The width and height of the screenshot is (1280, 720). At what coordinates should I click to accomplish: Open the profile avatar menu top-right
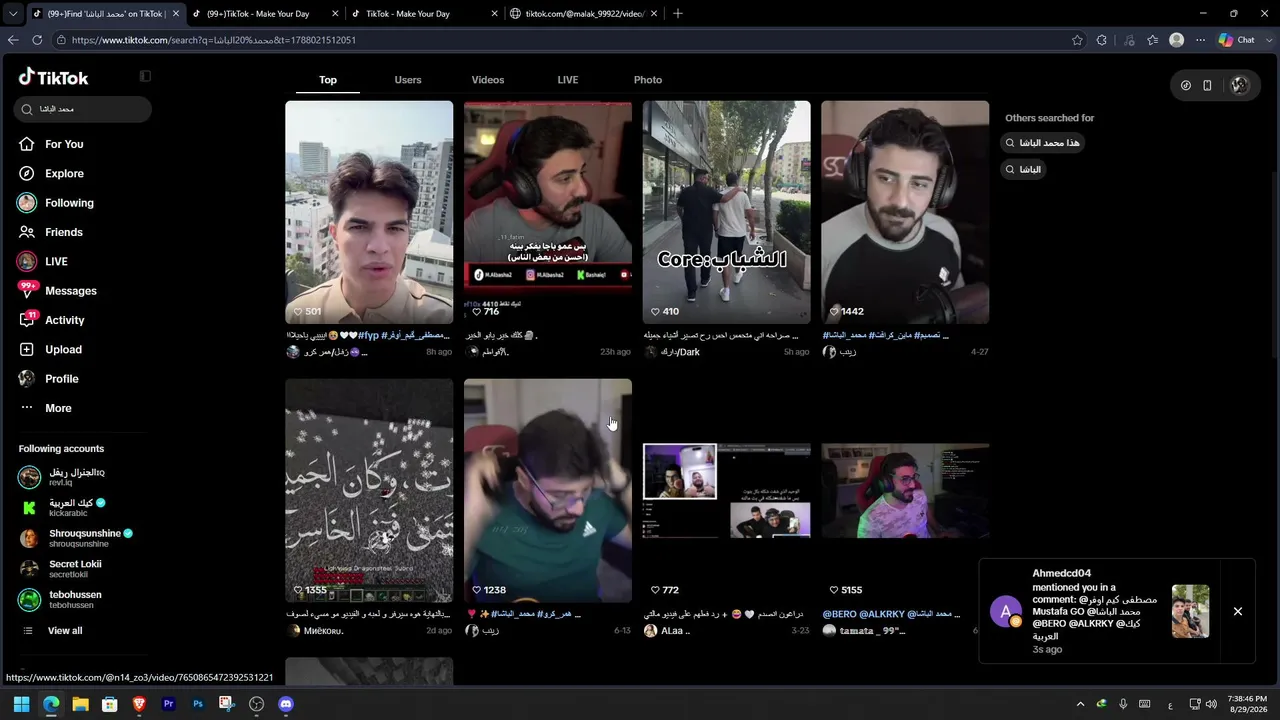coord(1239,85)
